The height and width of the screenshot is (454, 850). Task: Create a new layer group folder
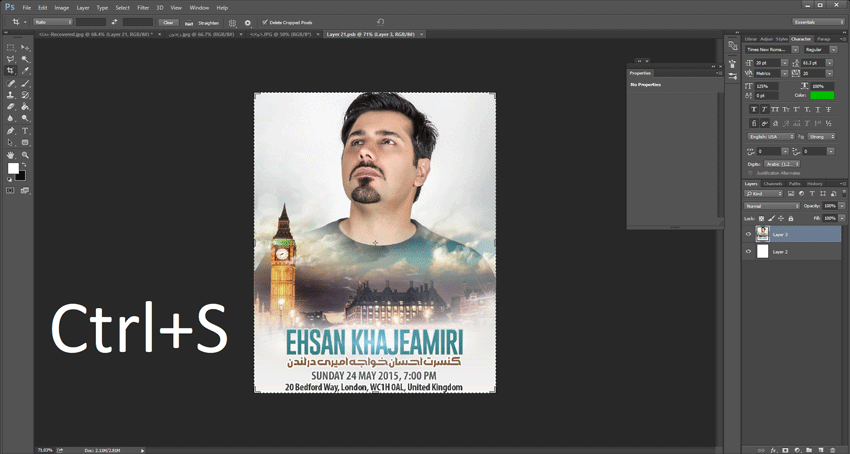point(809,450)
